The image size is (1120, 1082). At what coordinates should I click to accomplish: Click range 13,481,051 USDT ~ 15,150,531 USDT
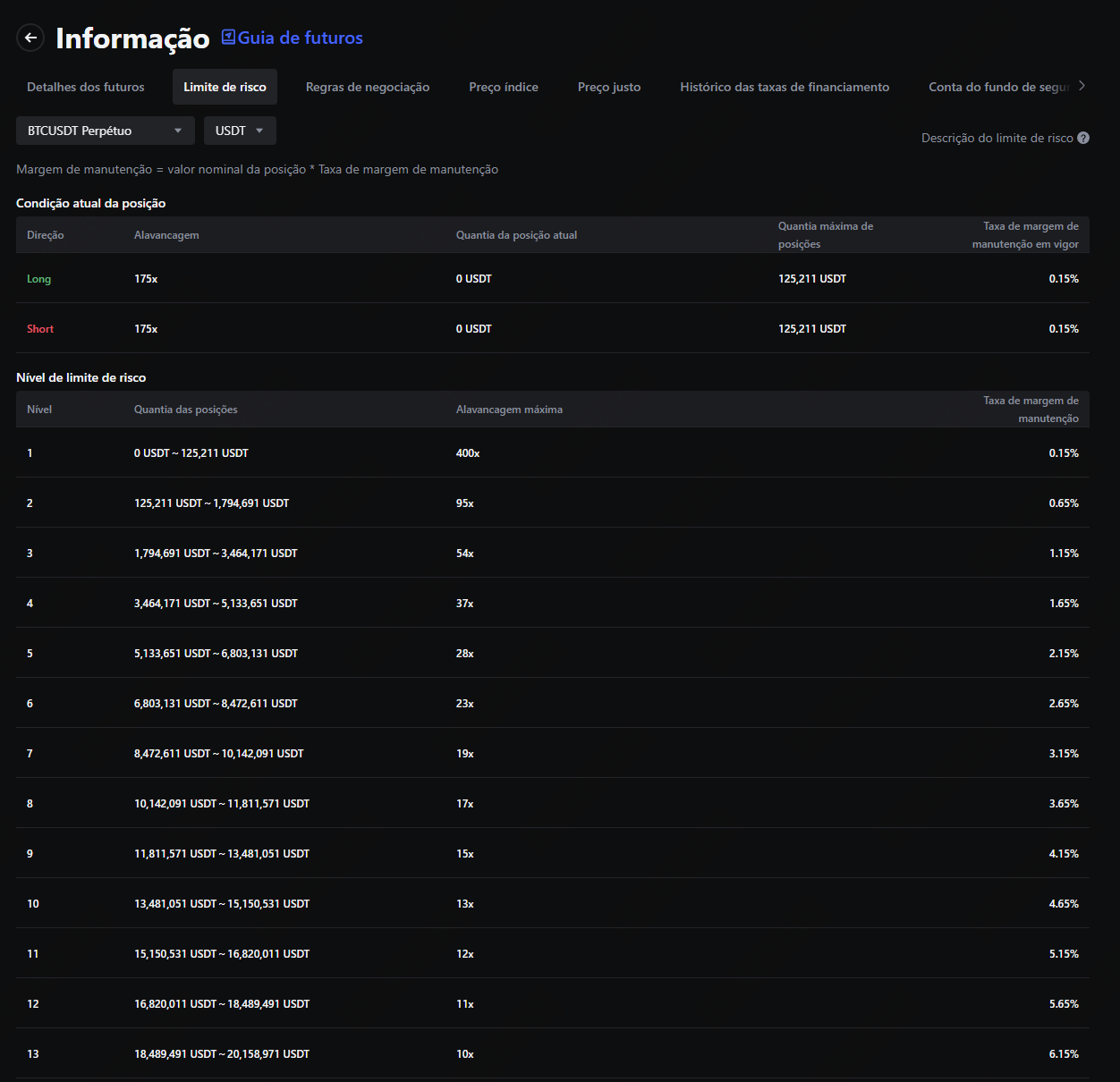[x=222, y=904]
